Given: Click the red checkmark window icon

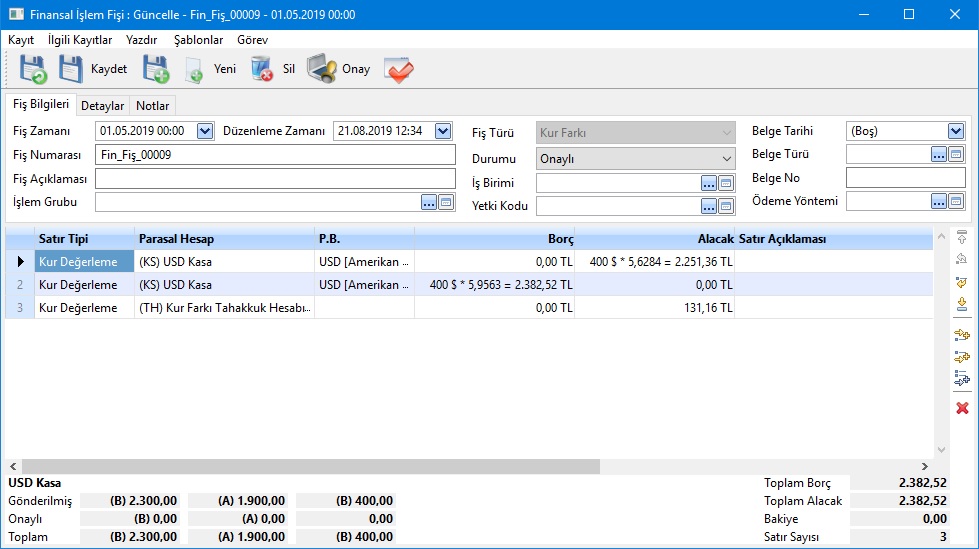Looking at the screenshot, I should tap(398, 69).
